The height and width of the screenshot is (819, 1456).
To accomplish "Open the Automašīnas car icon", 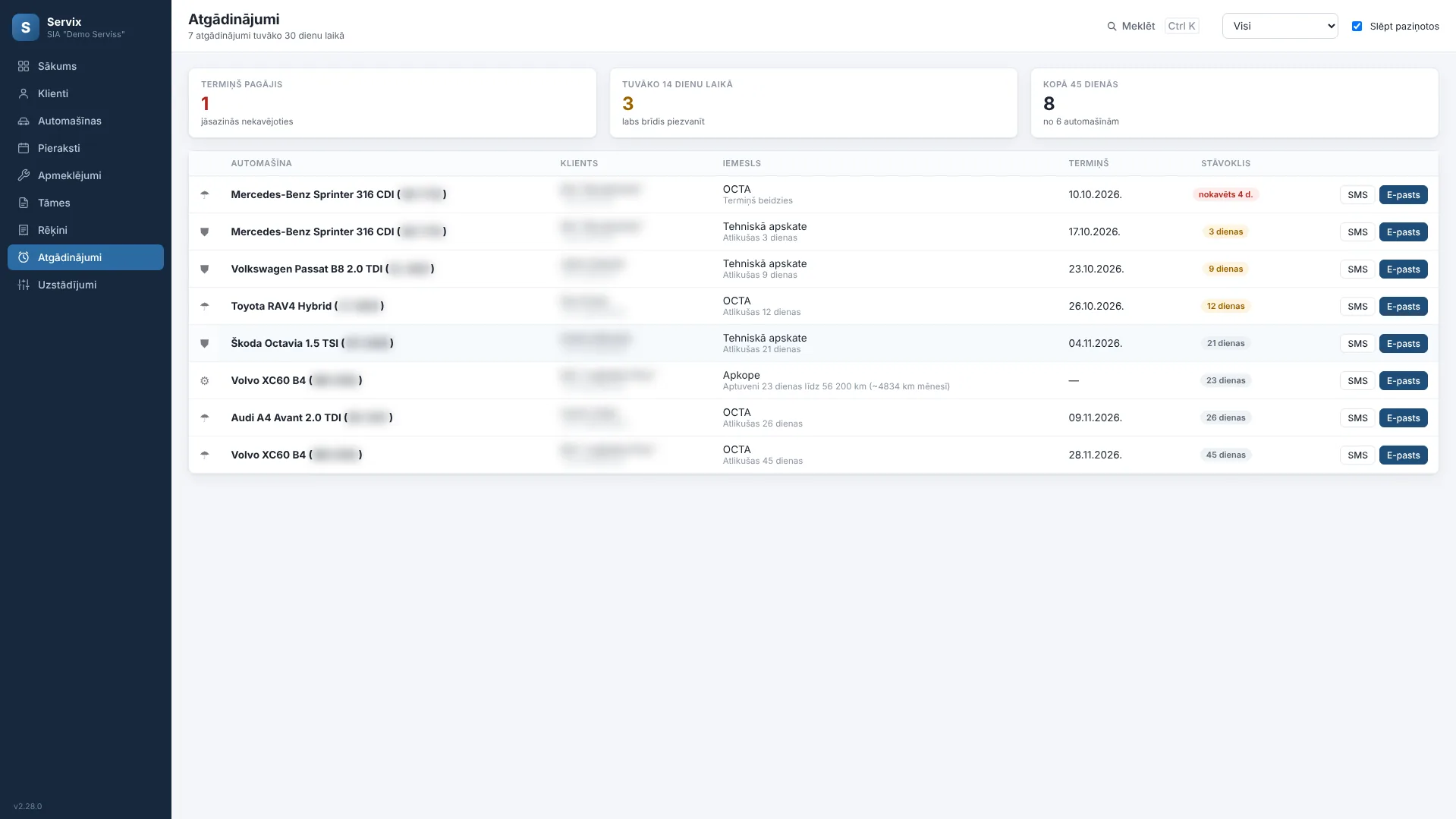I will [24, 121].
